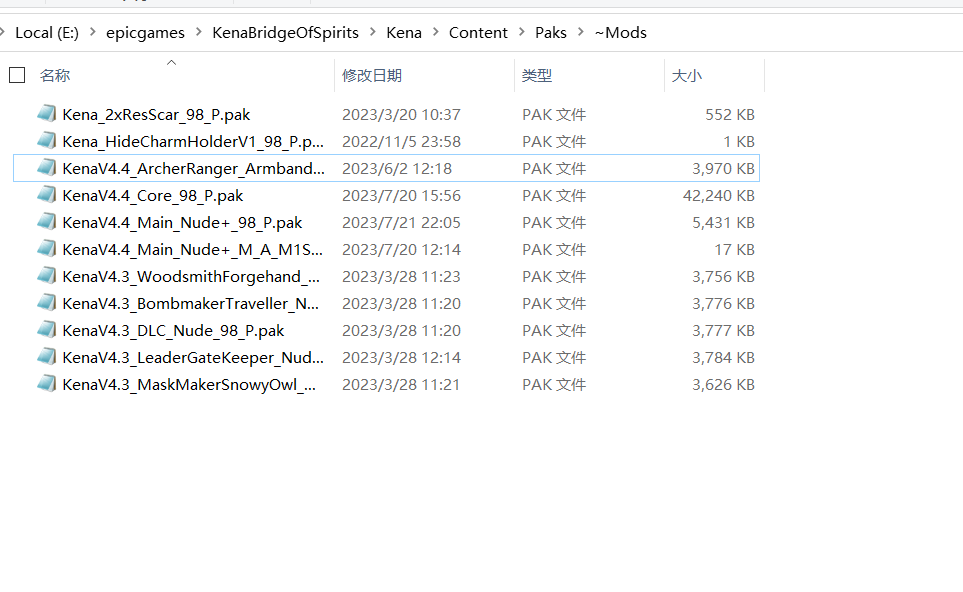Screen dimensions: 963x592
Task: Click PAK 文件 type in Kena_2xResScar row
Action: pos(554,115)
